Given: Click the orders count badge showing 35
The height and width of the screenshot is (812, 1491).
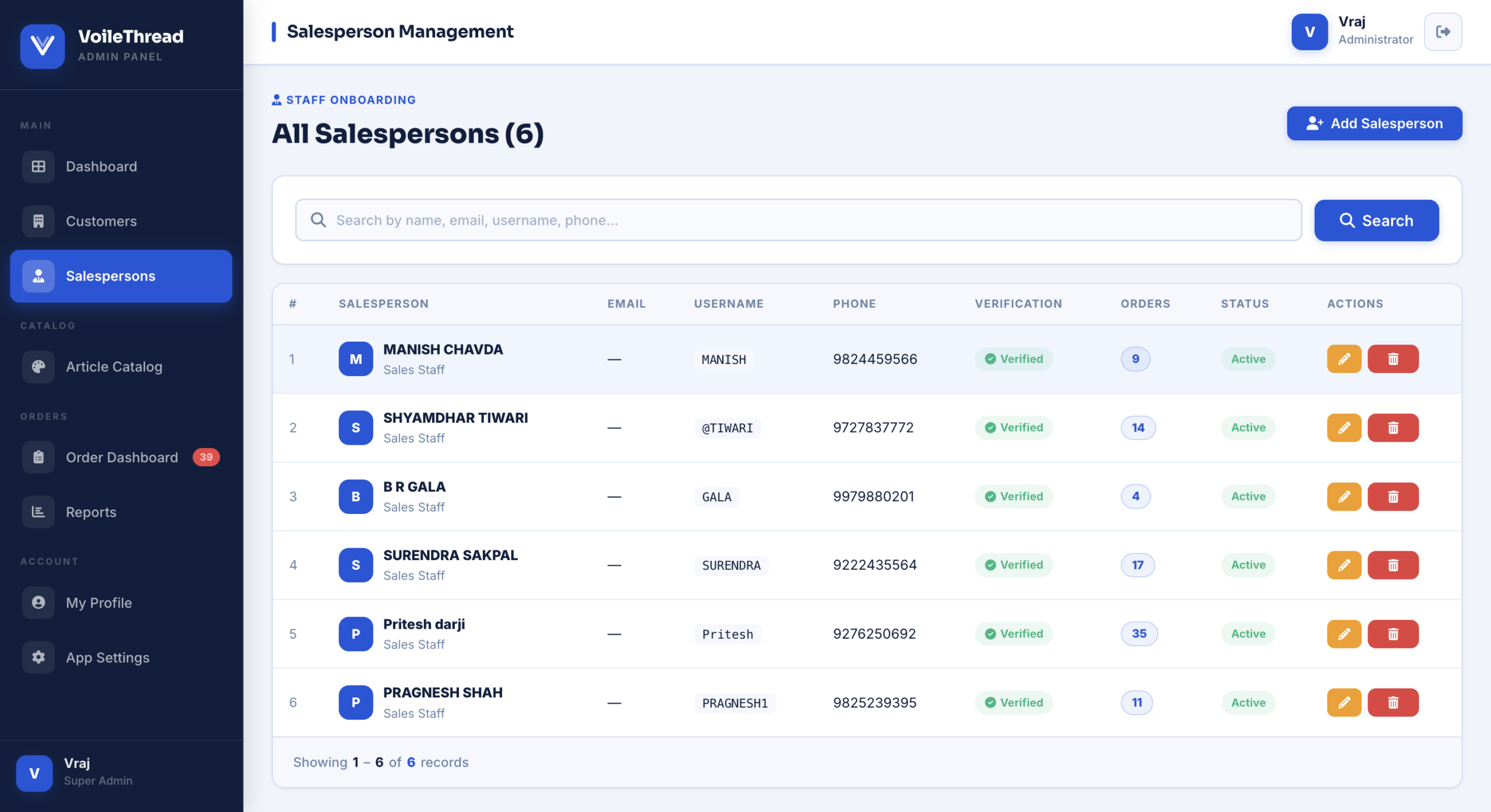Looking at the screenshot, I should [1139, 634].
